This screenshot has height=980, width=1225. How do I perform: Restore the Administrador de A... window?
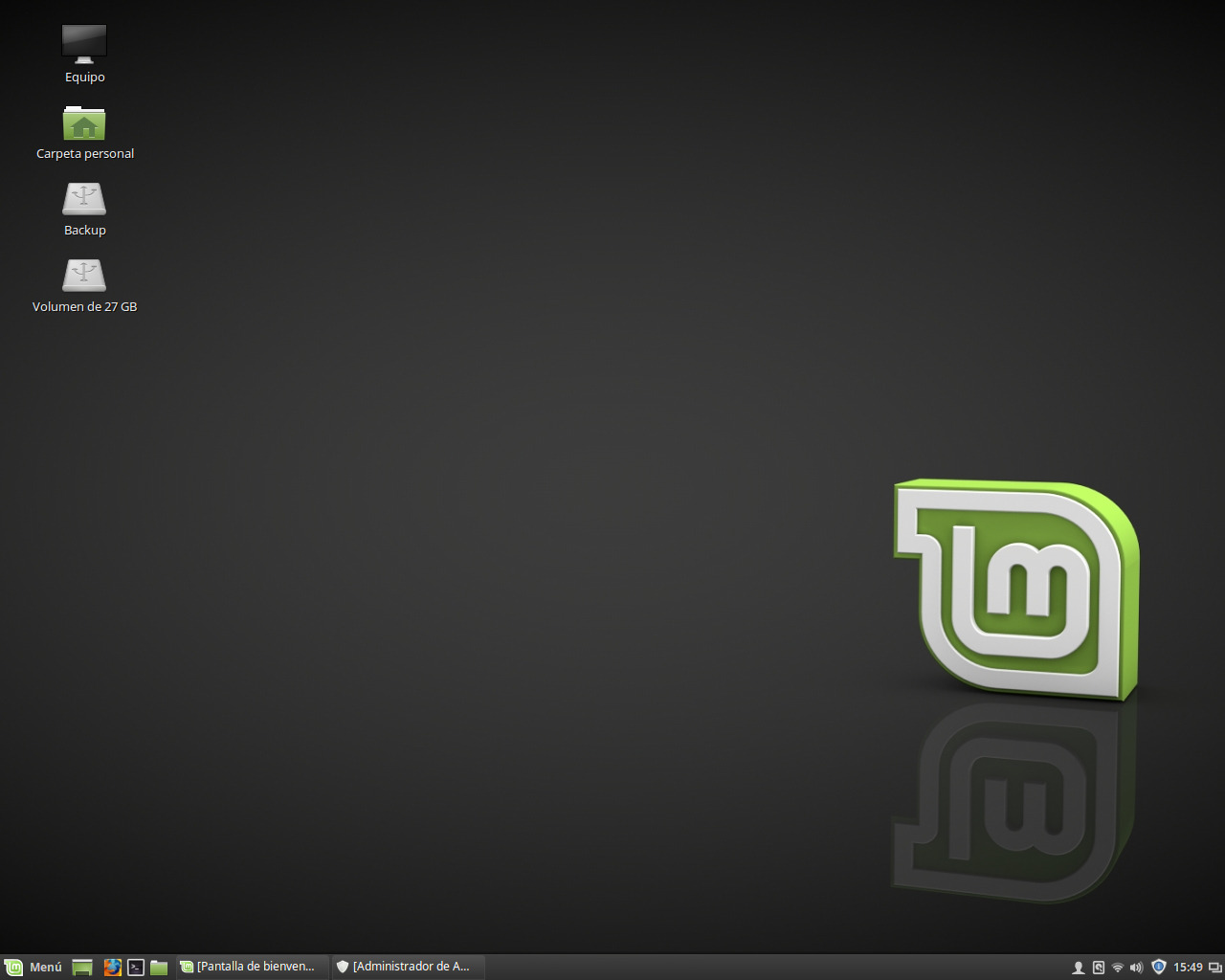click(x=408, y=967)
